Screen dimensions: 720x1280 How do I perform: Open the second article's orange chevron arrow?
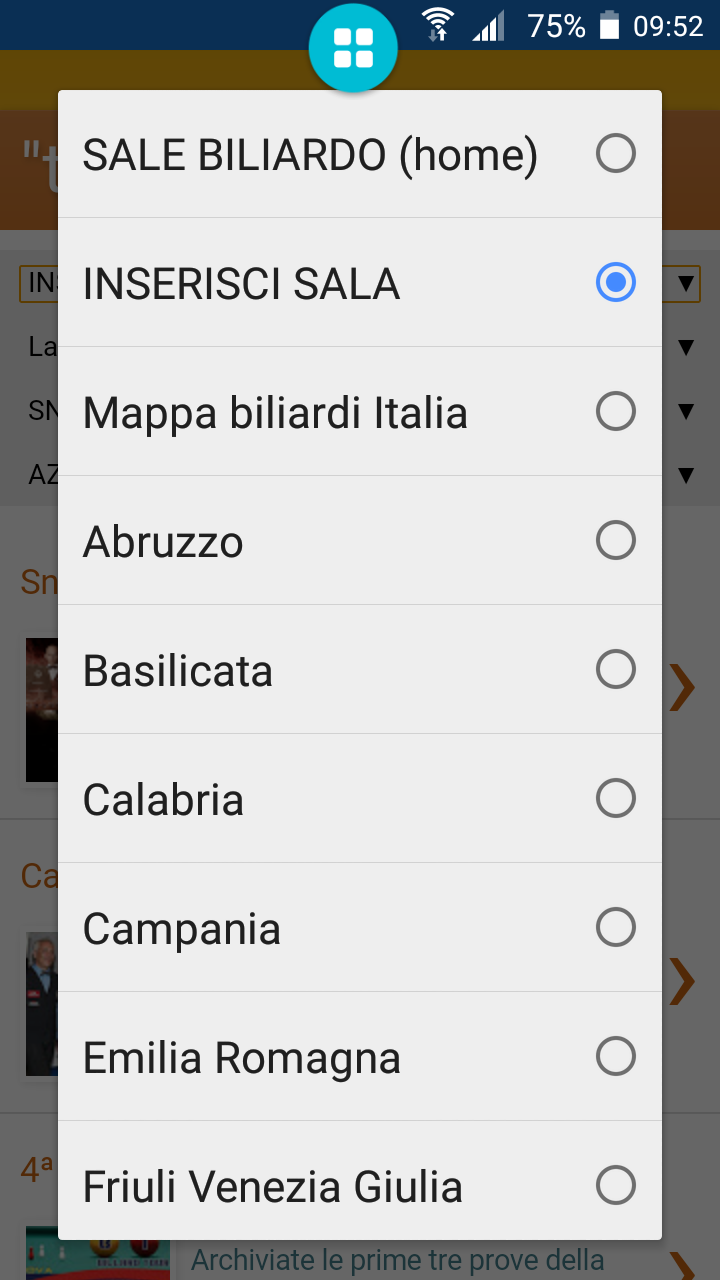pyautogui.click(x=683, y=981)
